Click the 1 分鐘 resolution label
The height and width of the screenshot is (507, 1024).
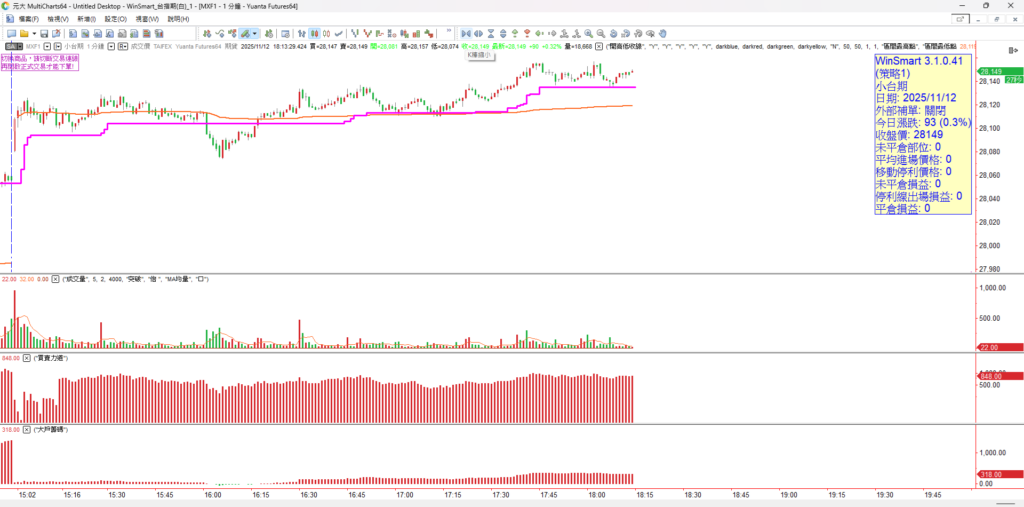[x=96, y=46]
